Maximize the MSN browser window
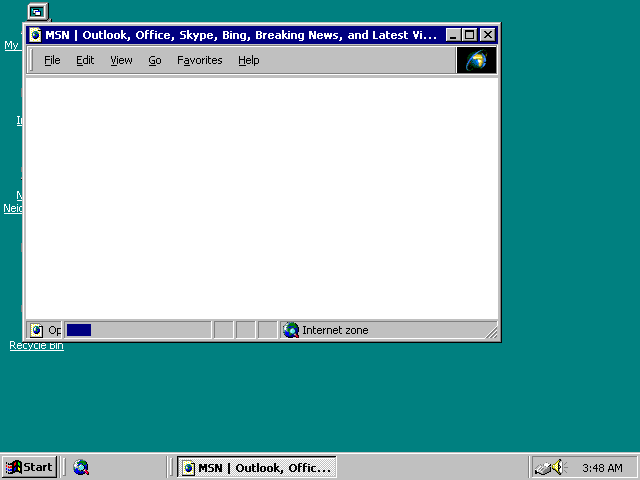Screen dimensions: 640x480 coord(470,35)
